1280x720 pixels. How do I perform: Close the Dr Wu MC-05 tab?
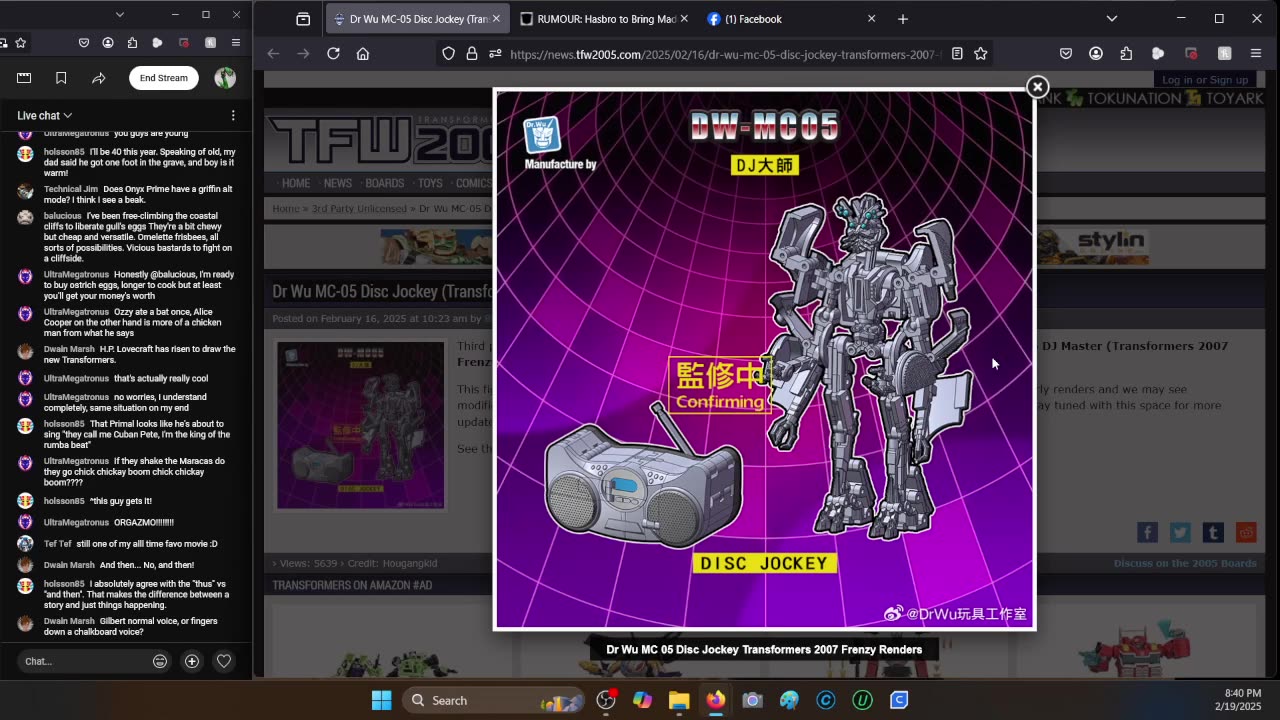497,19
